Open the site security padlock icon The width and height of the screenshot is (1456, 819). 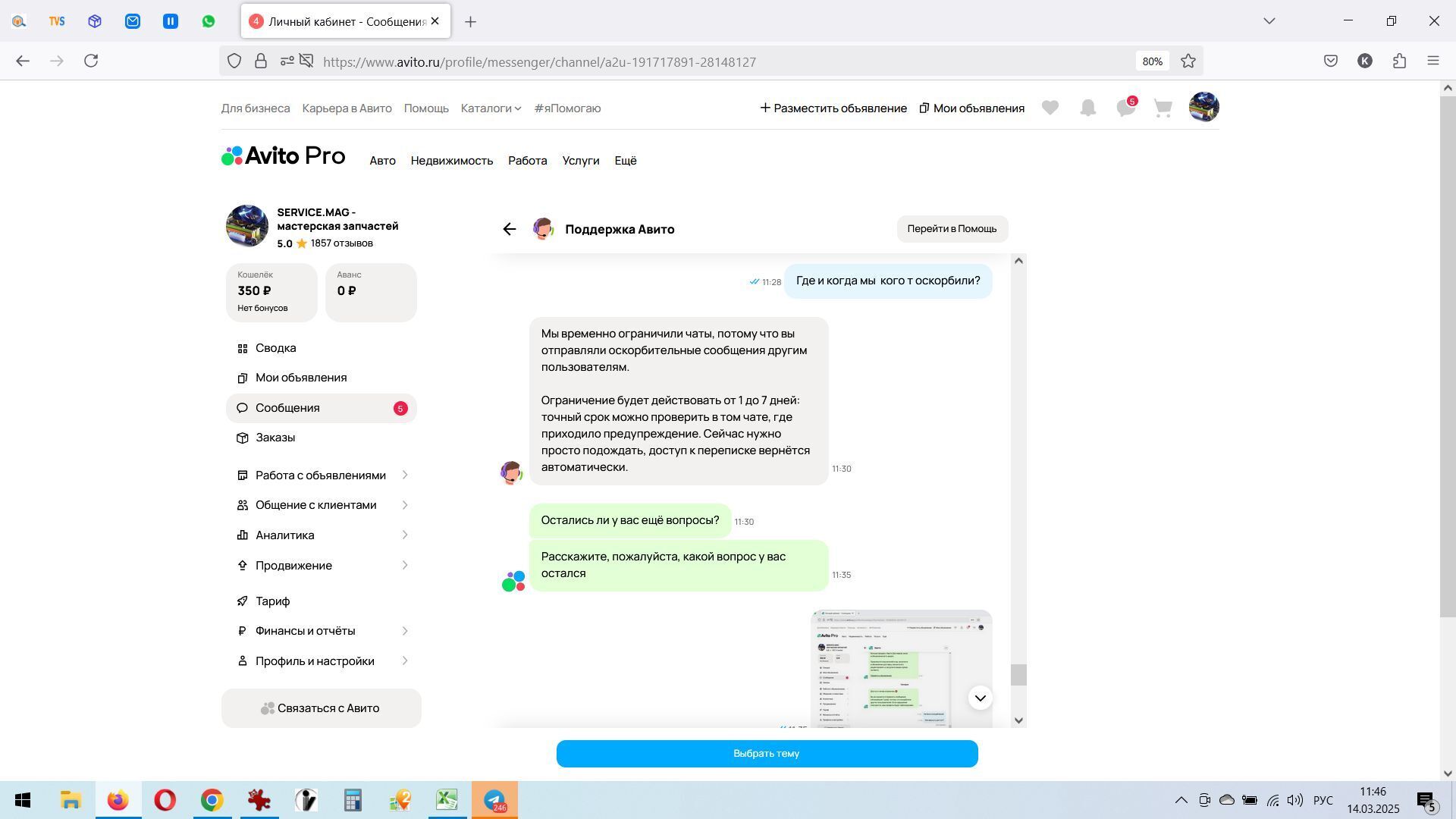[261, 61]
